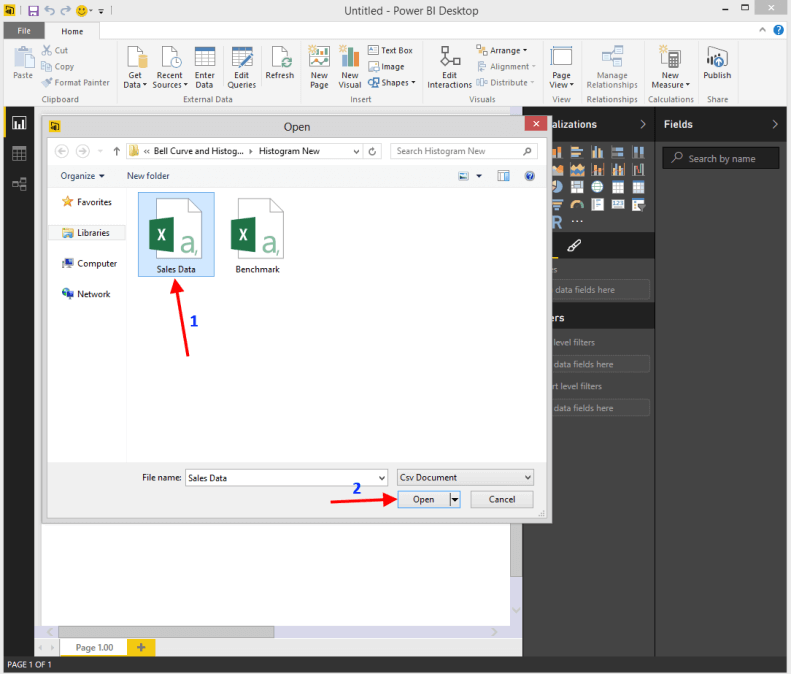
Task: Select Libraries in the navigation pane
Action: pos(92,233)
